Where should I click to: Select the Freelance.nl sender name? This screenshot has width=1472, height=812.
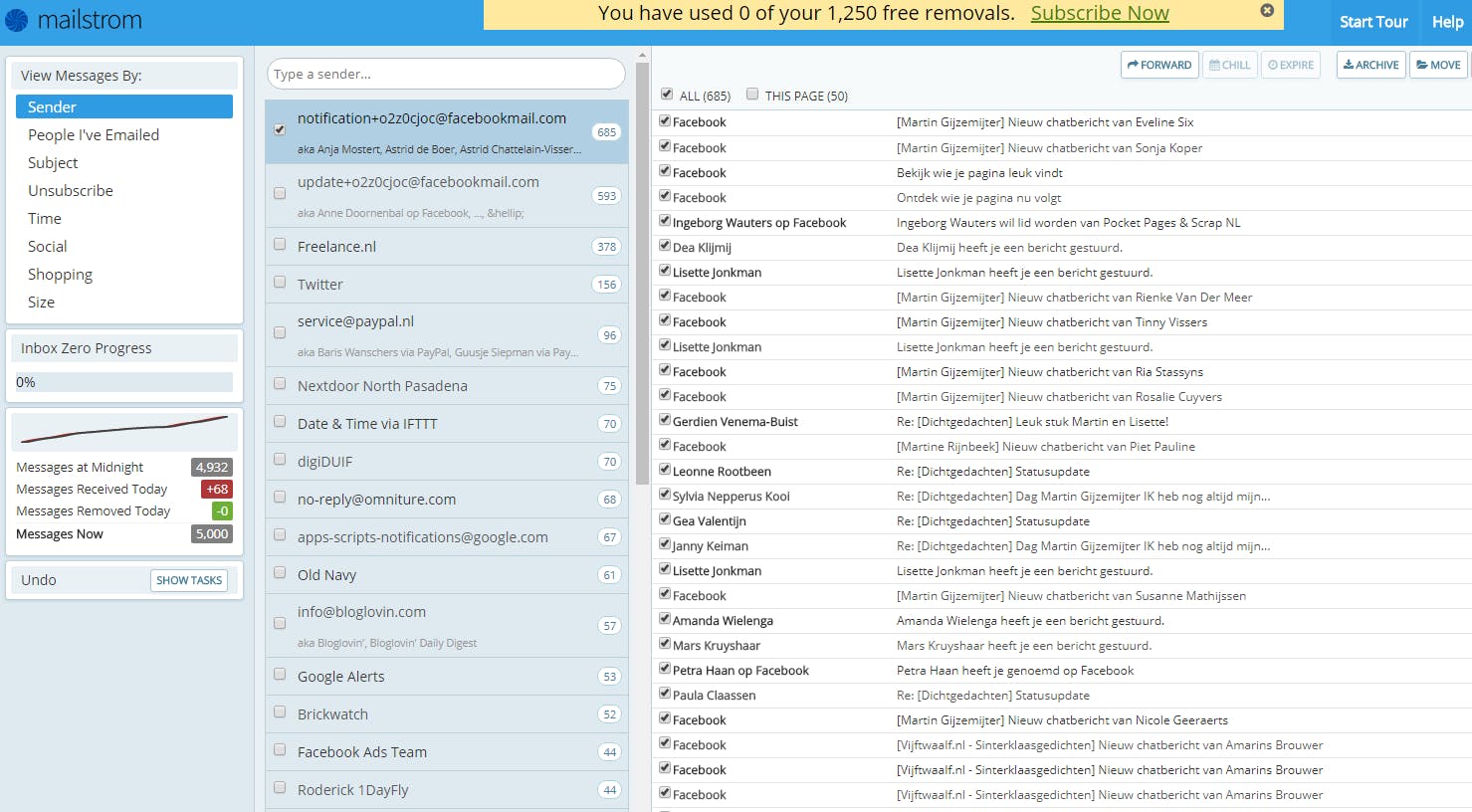336,247
